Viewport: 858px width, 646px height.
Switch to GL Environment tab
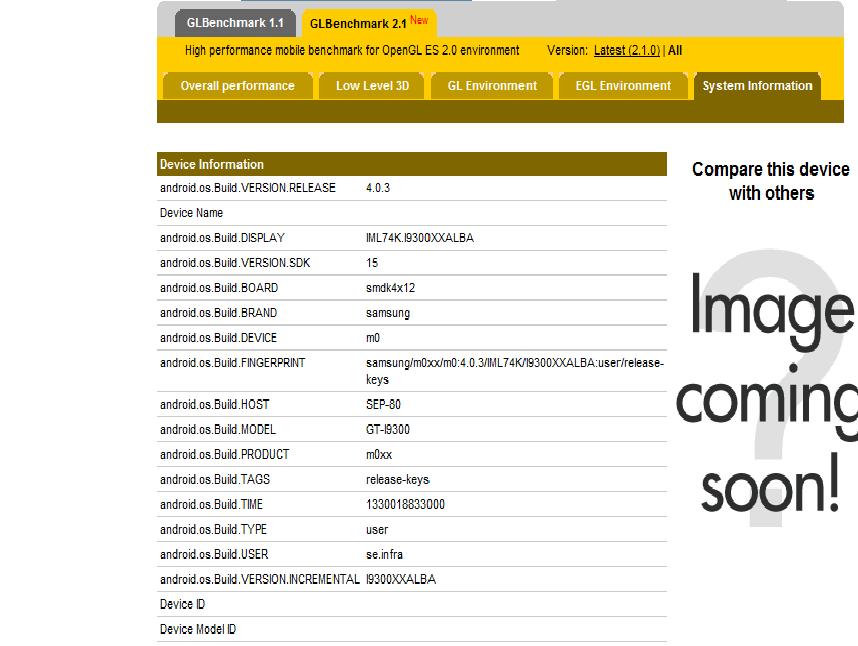click(x=492, y=86)
